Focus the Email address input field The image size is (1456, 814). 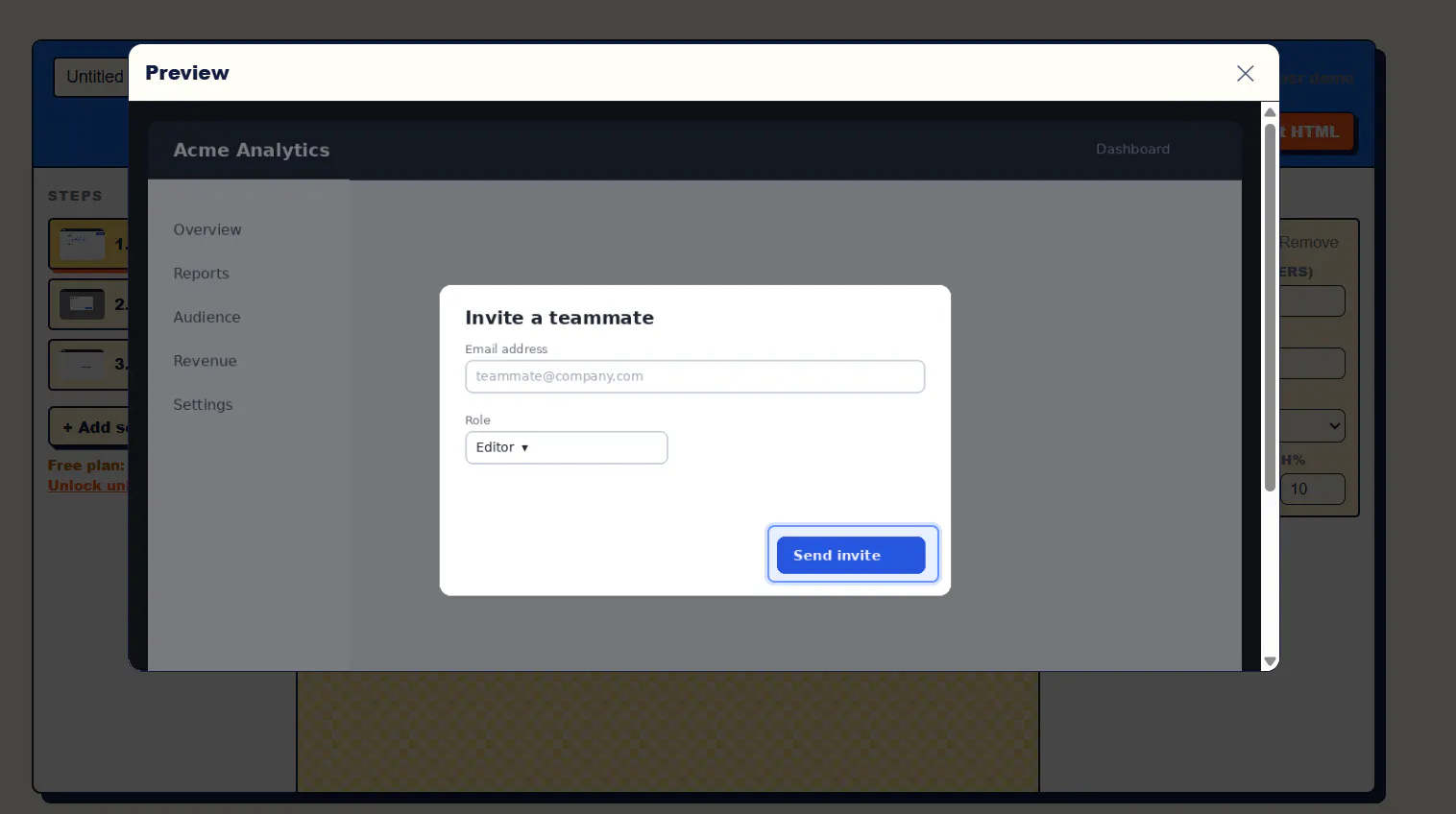694,376
